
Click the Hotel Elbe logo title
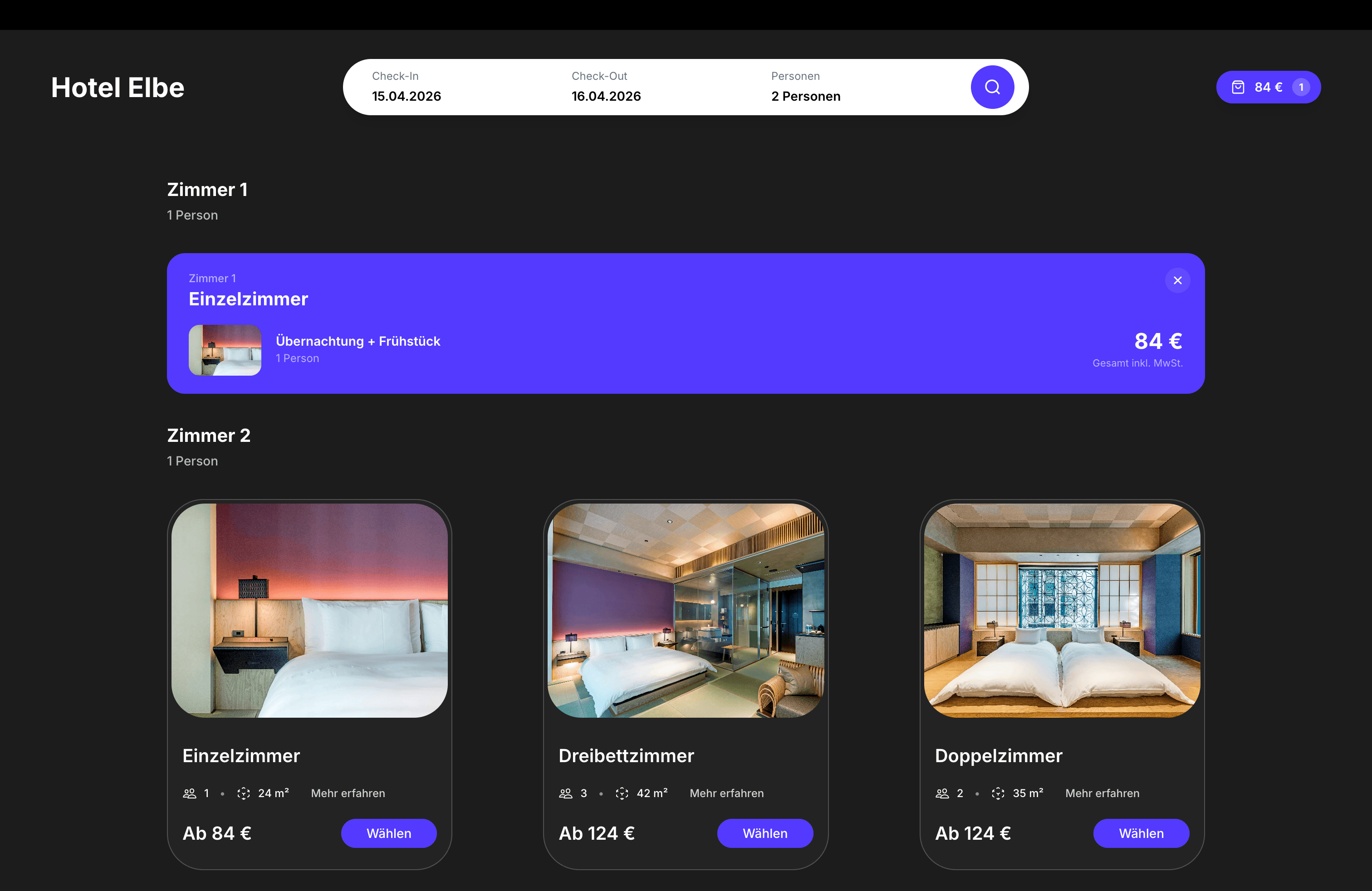coord(118,88)
